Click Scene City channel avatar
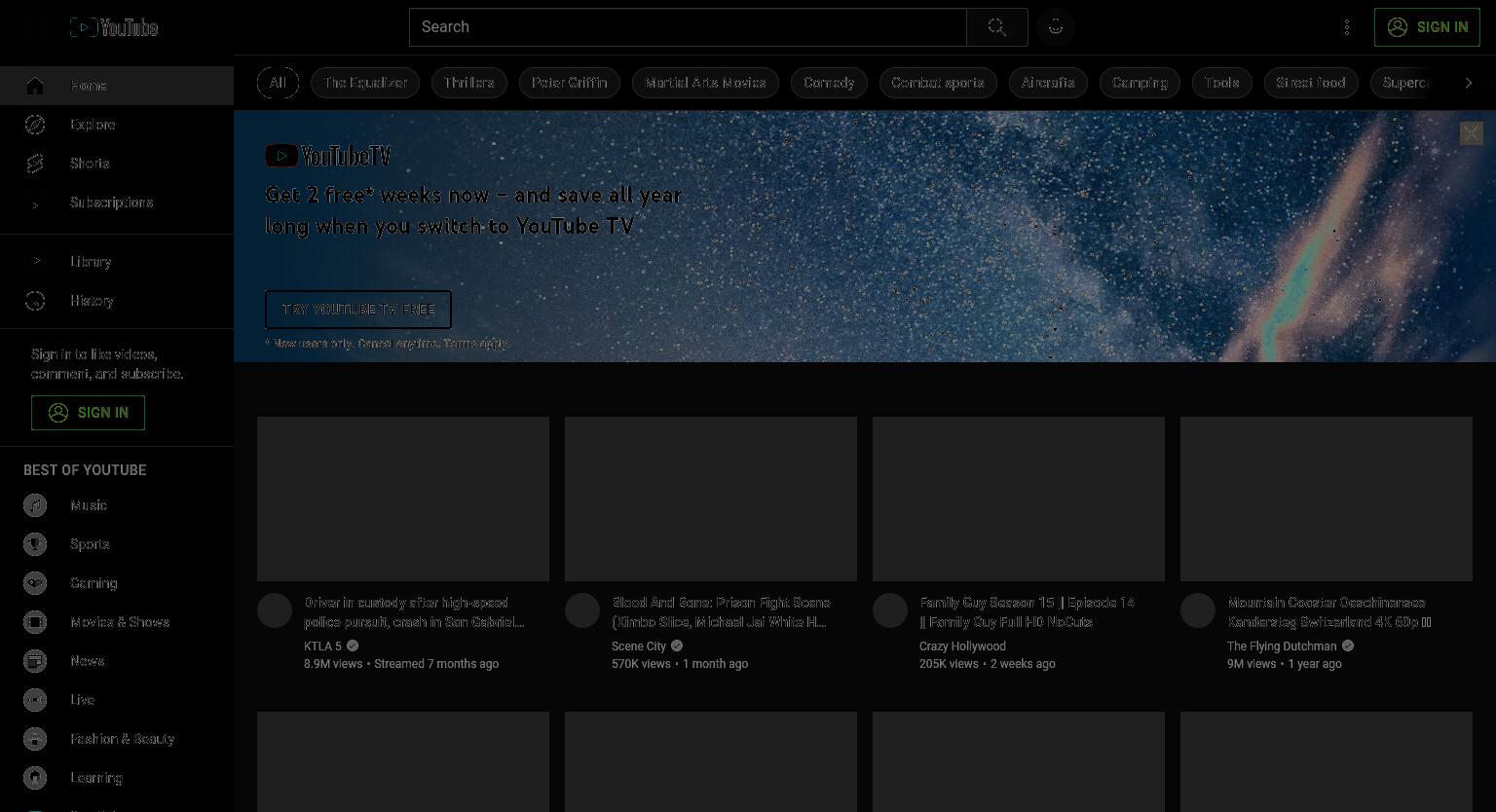The height and width of the screenshot is (812, 1496). (x=582, y=610)
